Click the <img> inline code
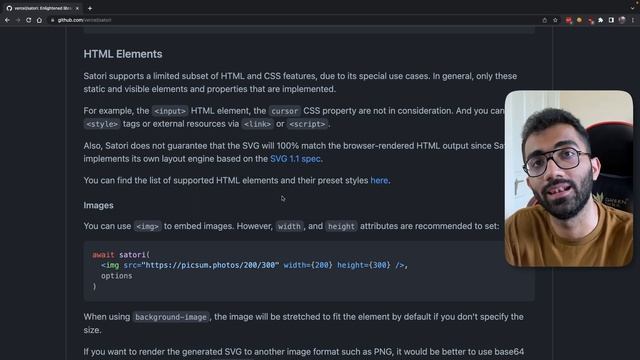Screen dimensions: 640x360 [147, 227]
